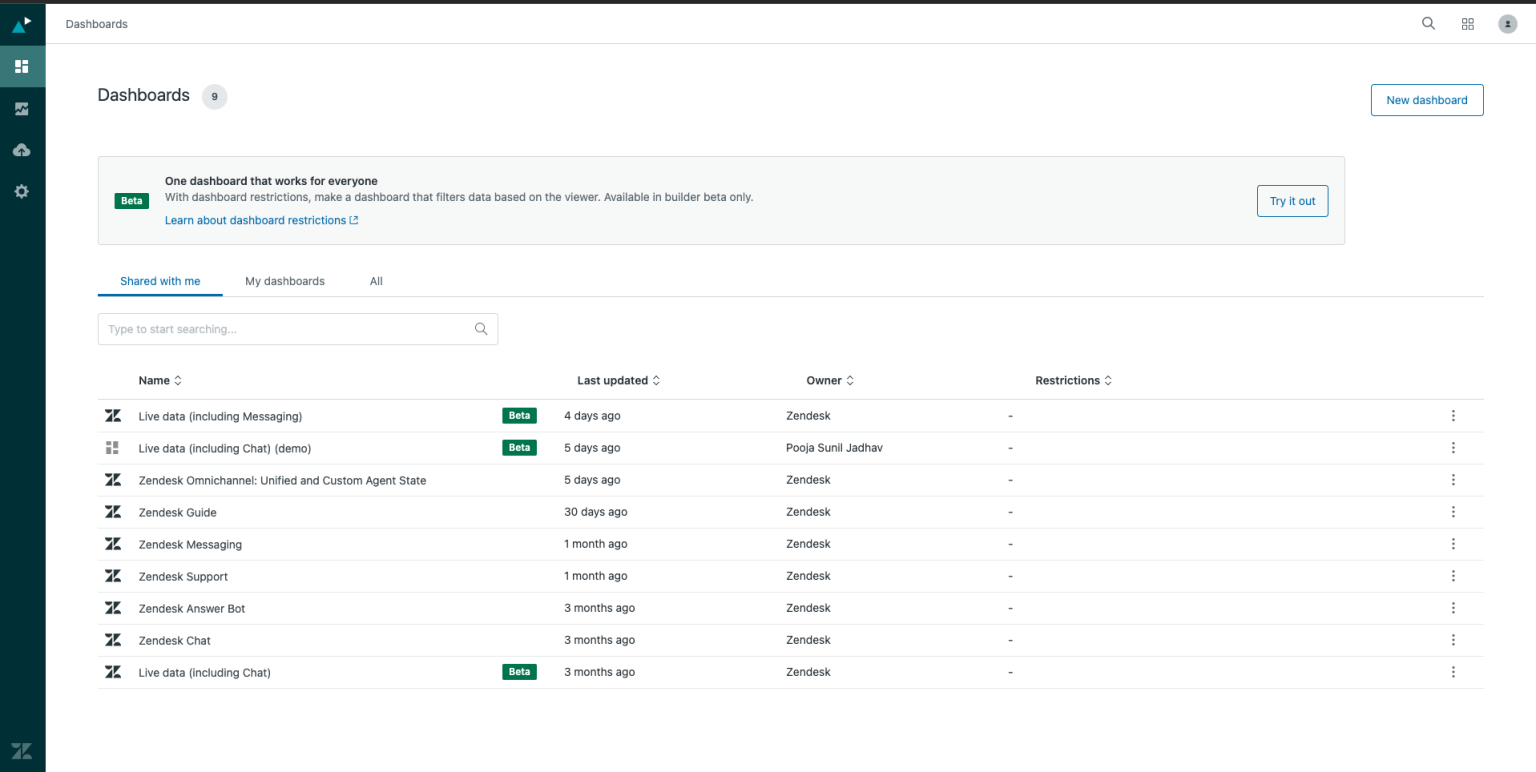Viewport: 1536px width, 772px height.
Task: Open Live data (including Messaging) dashboard
Action: [220, 417]
